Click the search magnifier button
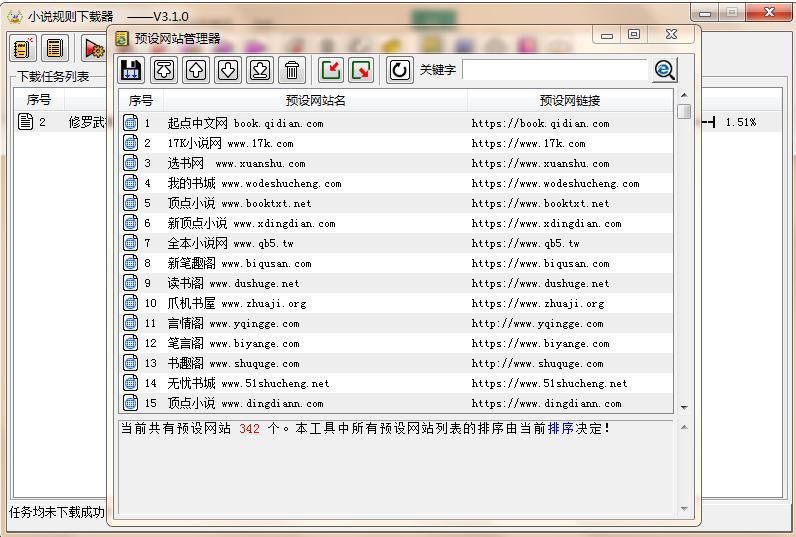The height and width of the screenshot is (537, 796). point(664,70)
